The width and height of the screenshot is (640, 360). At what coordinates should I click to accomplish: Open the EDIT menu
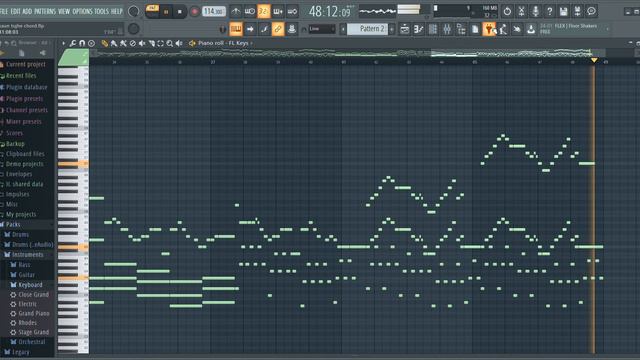pyautogui.click(x=16, y=11)
